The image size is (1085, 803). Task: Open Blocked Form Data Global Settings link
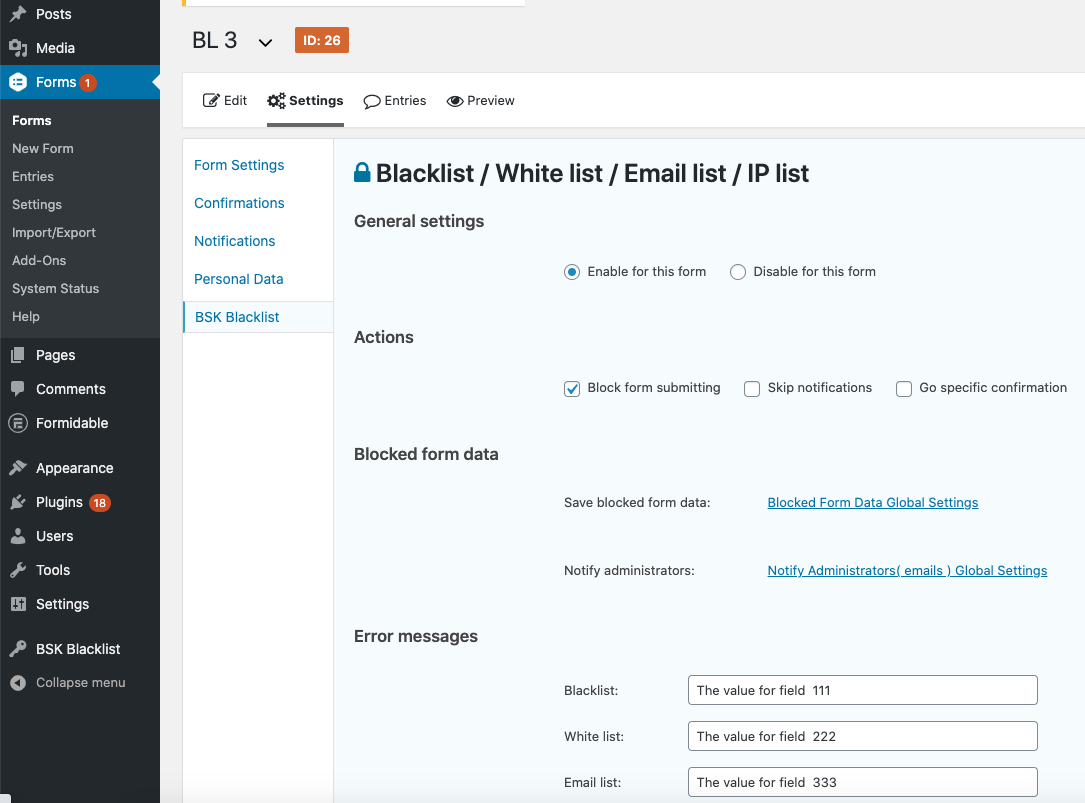click(873, 503)
